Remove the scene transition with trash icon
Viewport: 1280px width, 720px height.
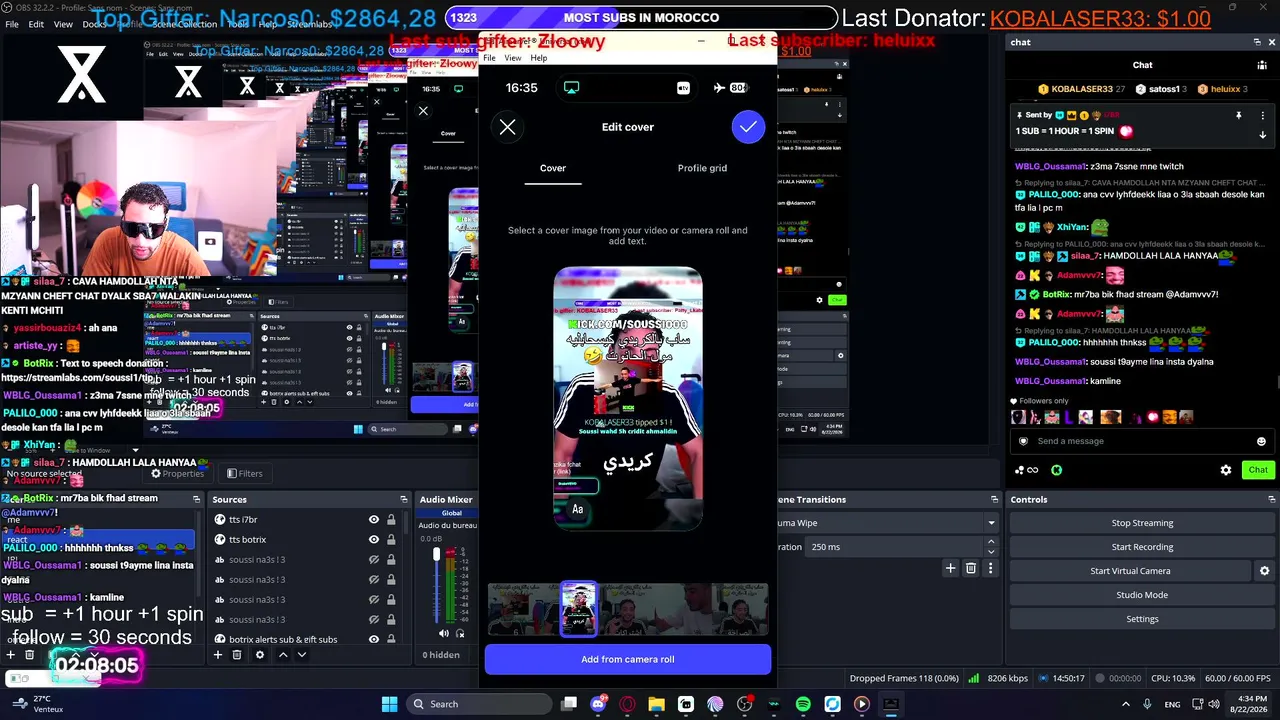click(970, 568)
